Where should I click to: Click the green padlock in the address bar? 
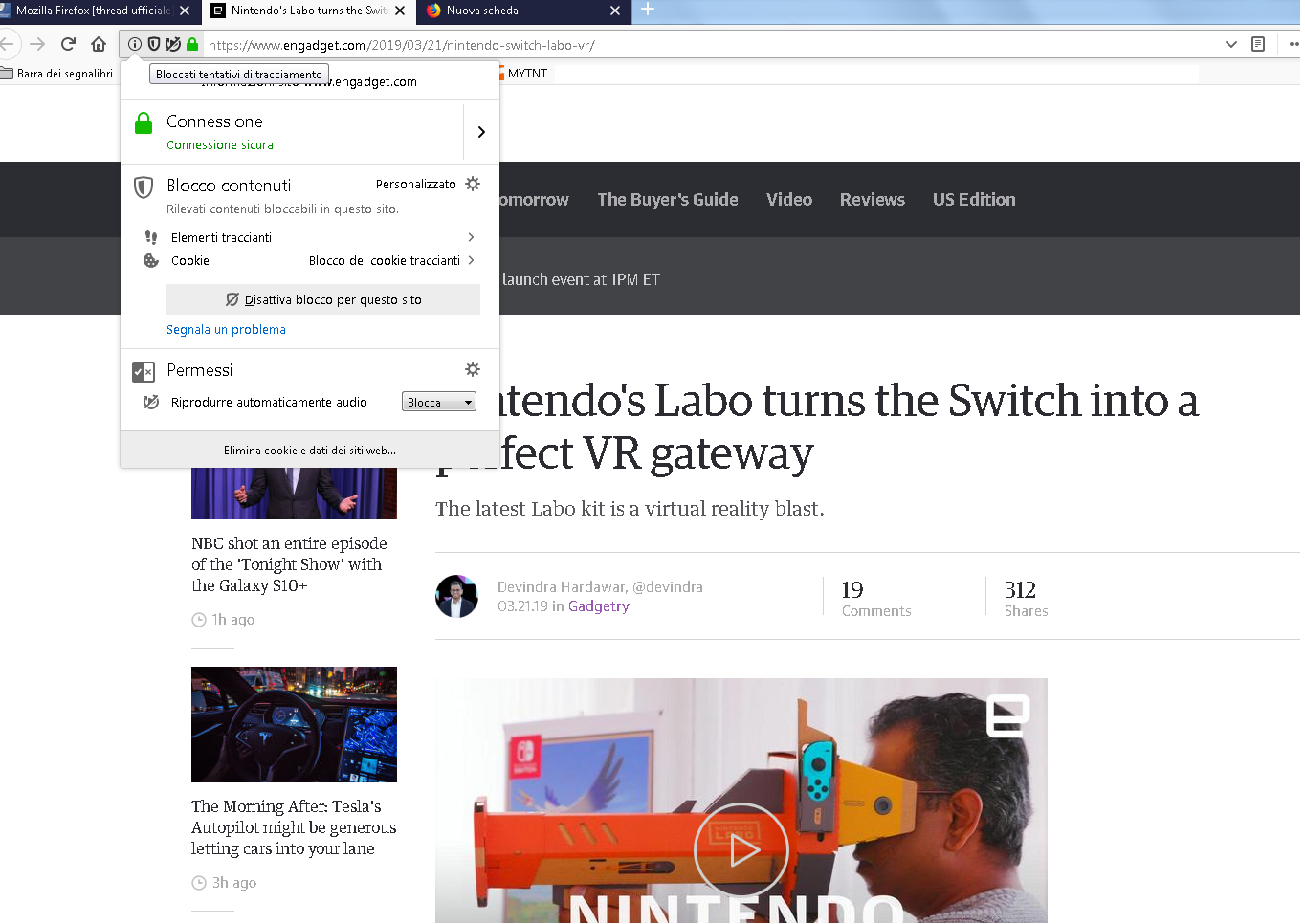coord(192,44)
